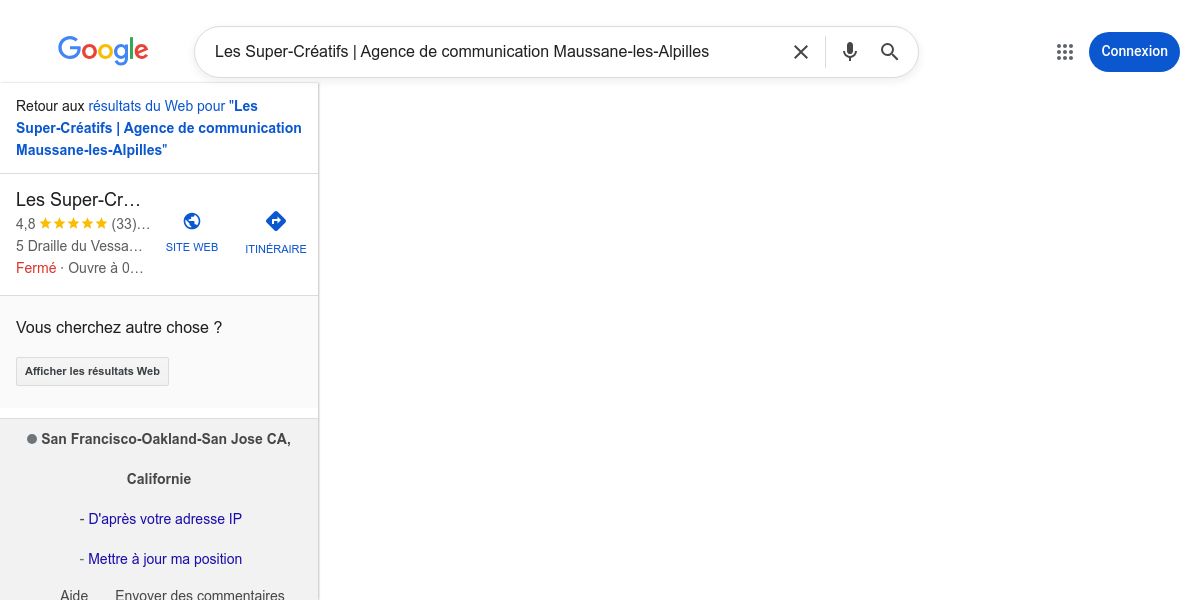The width and height of the screenshot is (1200, 600).
Task: Click Mettre à jour ma position
Action: (x=165, y=559)
